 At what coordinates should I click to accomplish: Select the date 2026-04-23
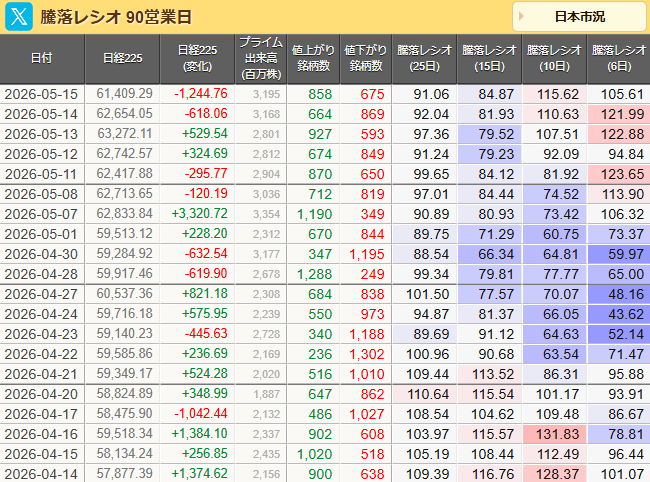click(41, 334)
